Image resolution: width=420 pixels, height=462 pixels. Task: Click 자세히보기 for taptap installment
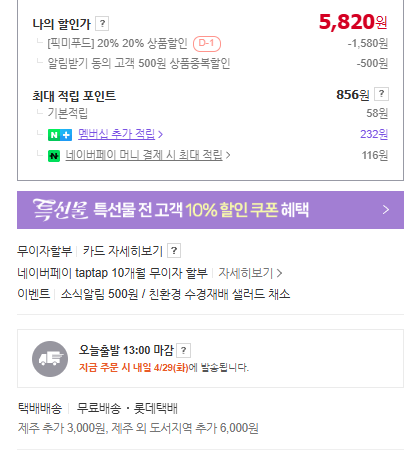point(250,273)
